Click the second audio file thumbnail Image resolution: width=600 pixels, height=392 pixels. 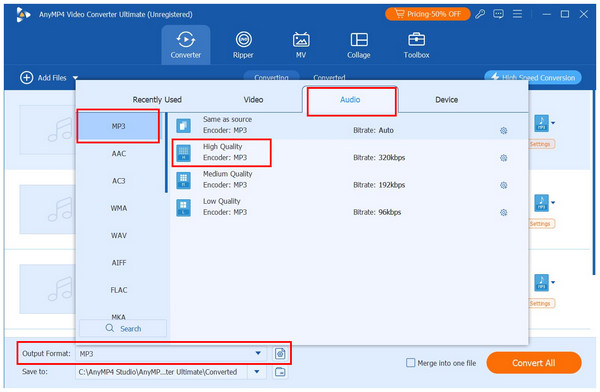pos(47,209)
